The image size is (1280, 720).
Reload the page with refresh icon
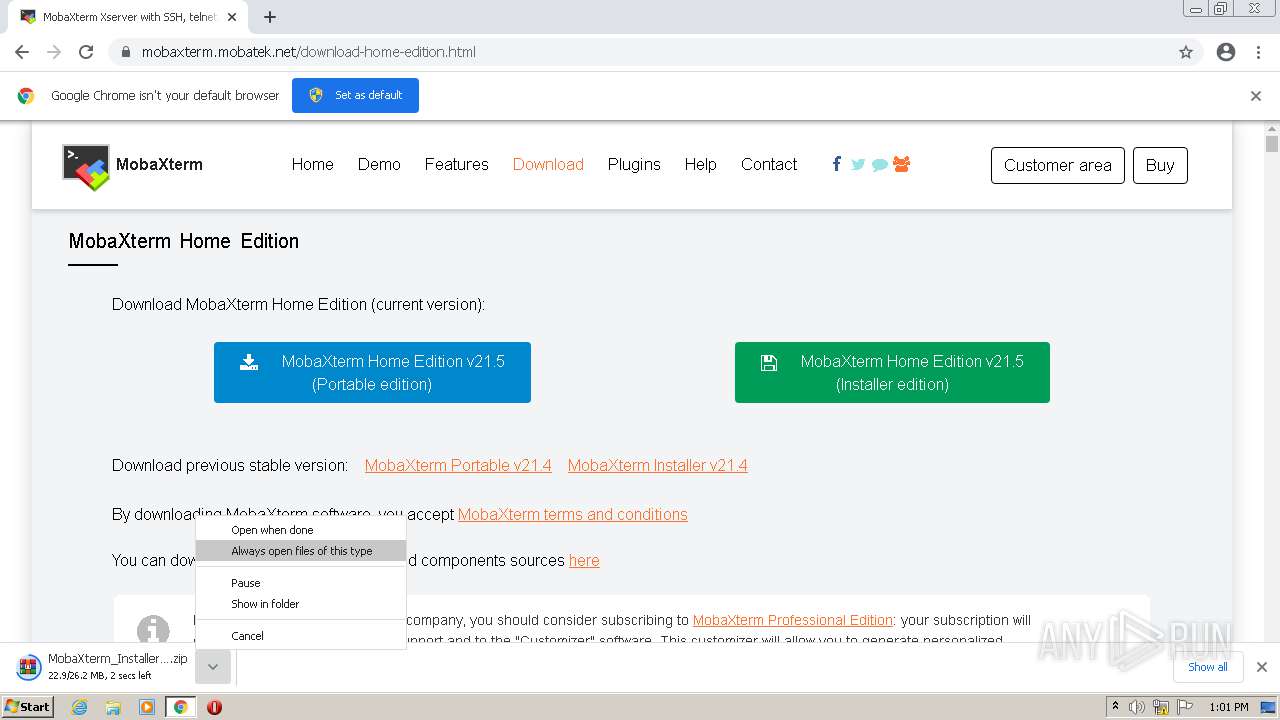[86, 52]
